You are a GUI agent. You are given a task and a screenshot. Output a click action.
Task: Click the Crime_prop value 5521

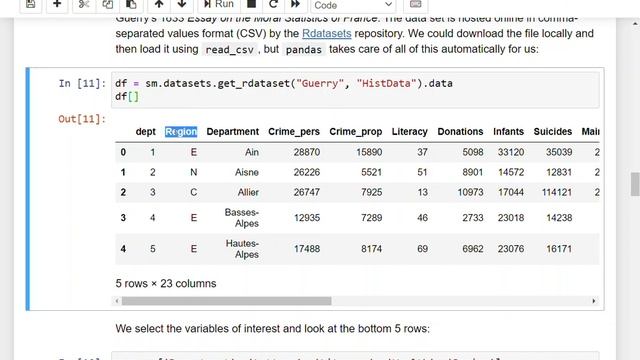tap(371, 172)
